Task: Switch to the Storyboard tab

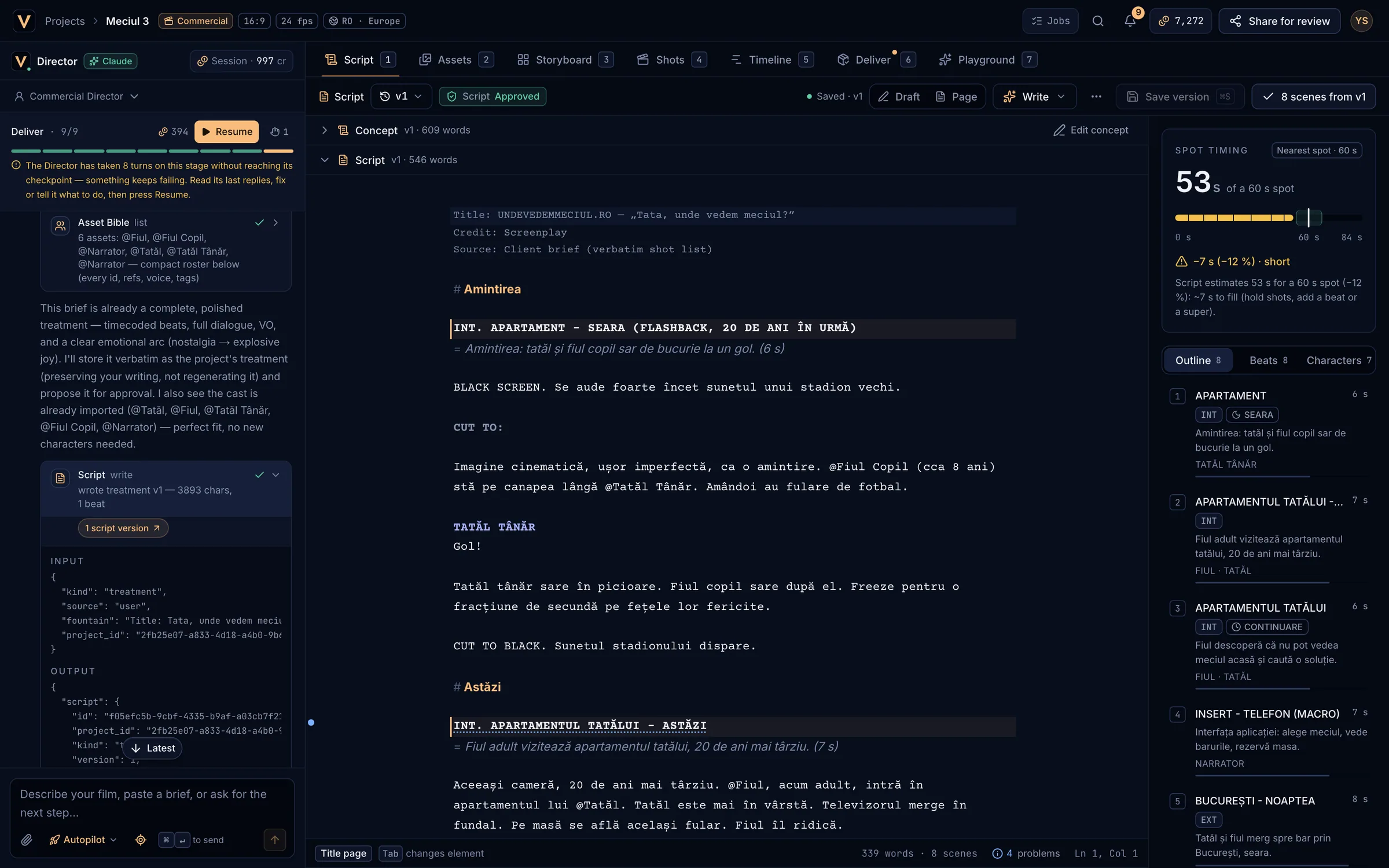Action: (564, 60)
